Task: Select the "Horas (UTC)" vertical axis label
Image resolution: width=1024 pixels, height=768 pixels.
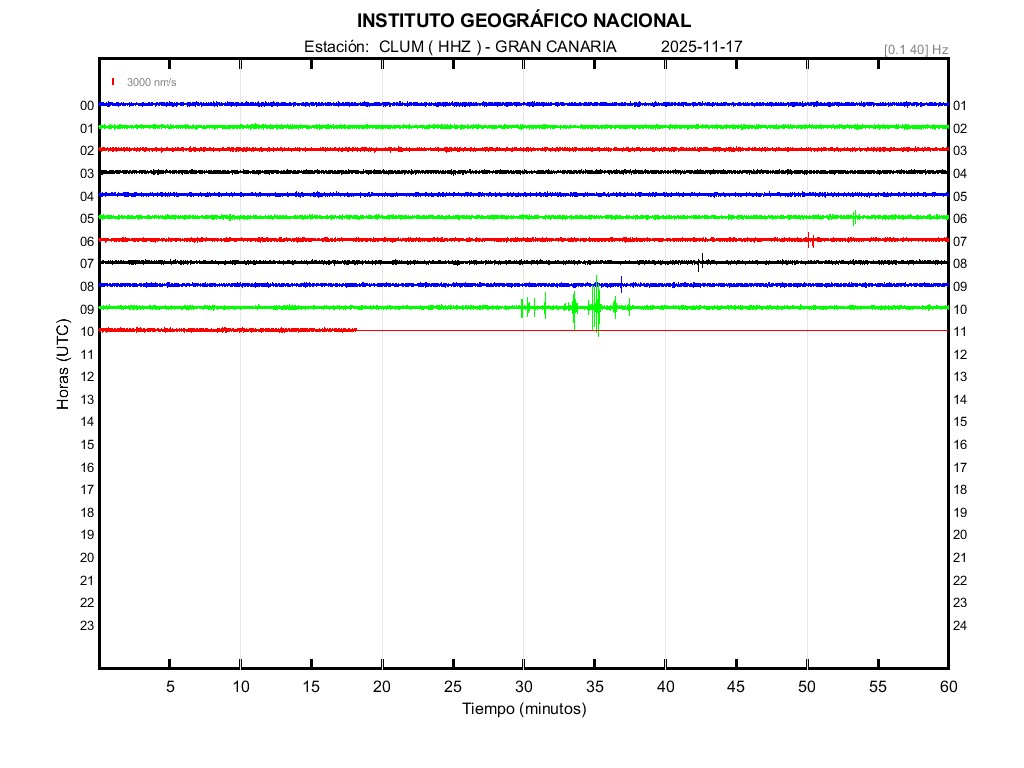Action: click(63, 366)
